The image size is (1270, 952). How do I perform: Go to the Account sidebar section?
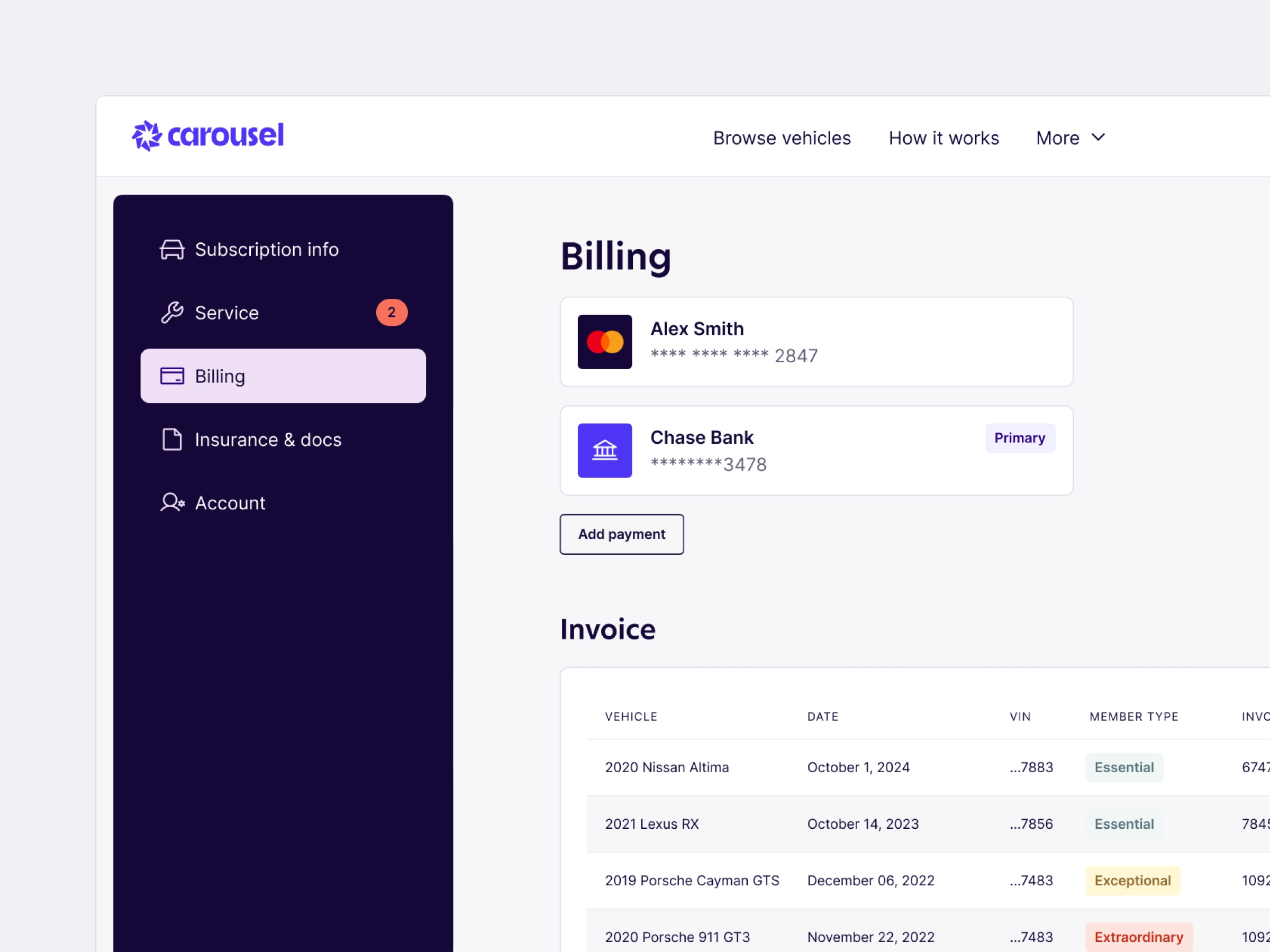click(x=230, y=502)
